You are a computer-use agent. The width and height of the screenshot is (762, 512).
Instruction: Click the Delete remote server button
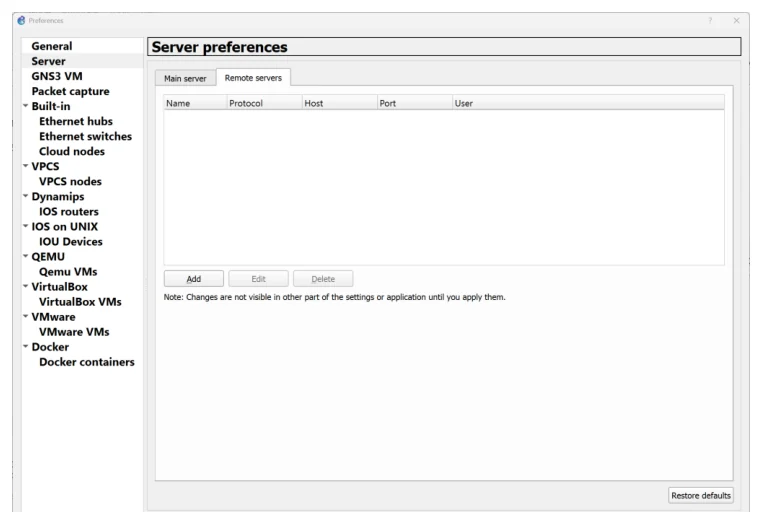coord(323,279)
